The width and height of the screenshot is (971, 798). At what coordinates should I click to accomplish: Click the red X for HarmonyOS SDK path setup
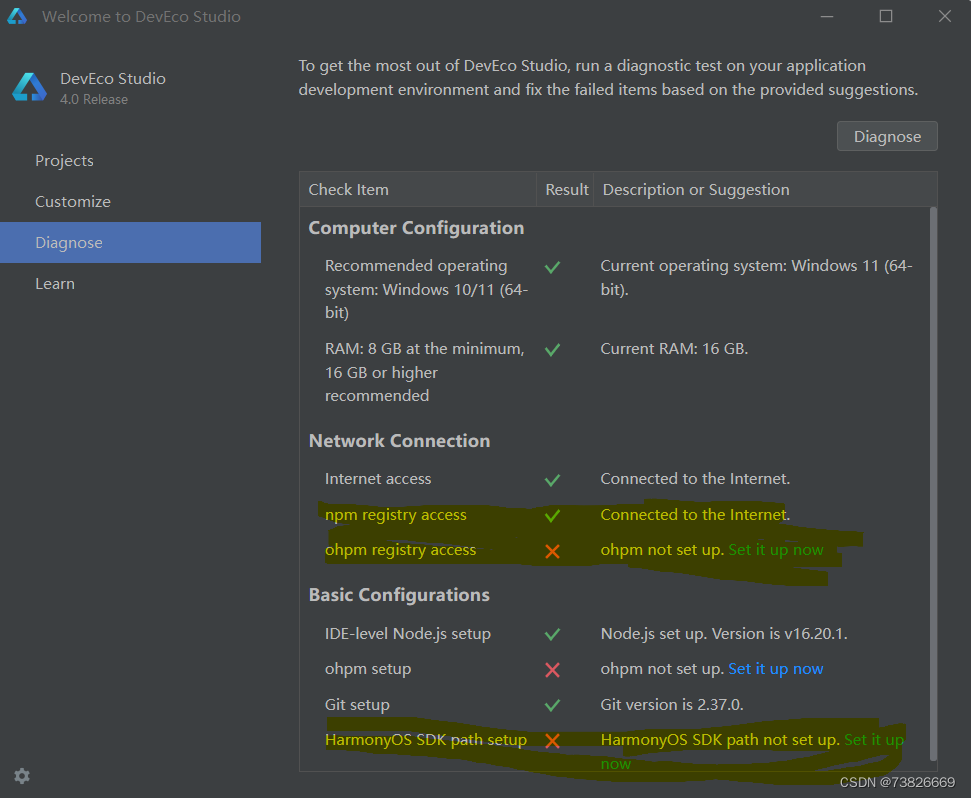click(x=552, y=740)
